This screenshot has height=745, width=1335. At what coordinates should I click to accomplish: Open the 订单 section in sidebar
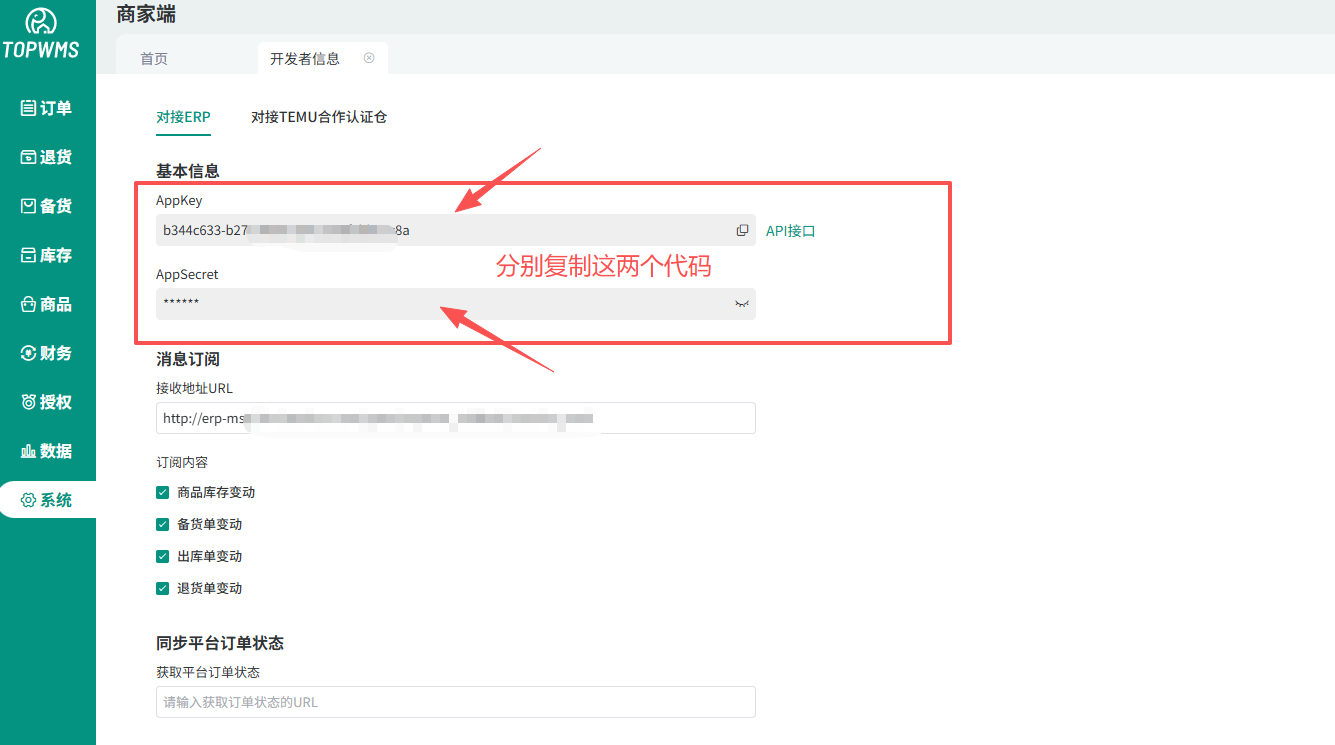(x=47, y=107)
